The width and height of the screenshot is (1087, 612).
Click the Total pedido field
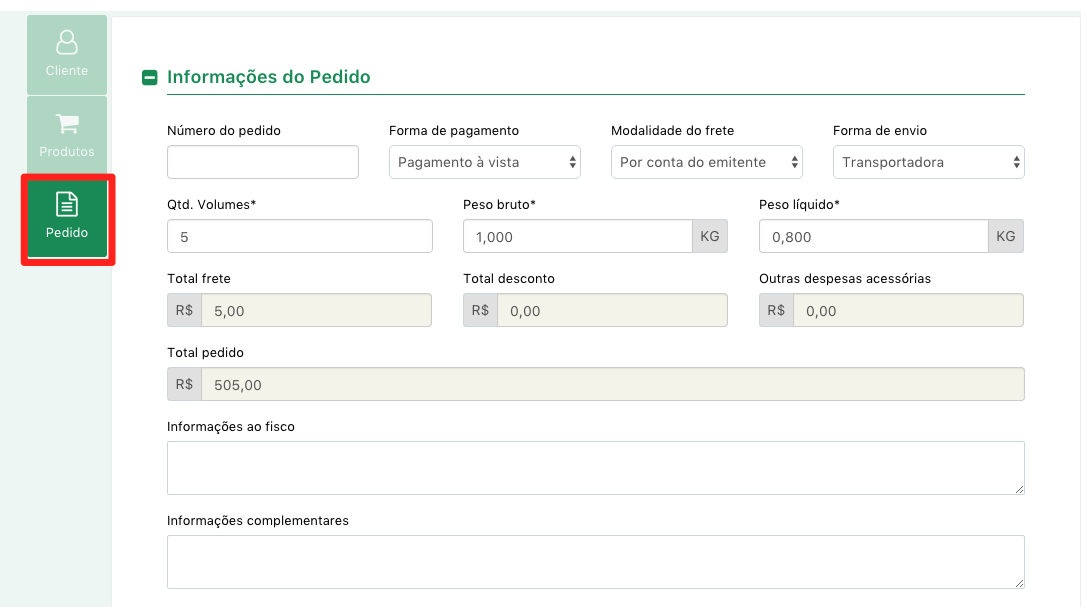click(x=613, y=385)
